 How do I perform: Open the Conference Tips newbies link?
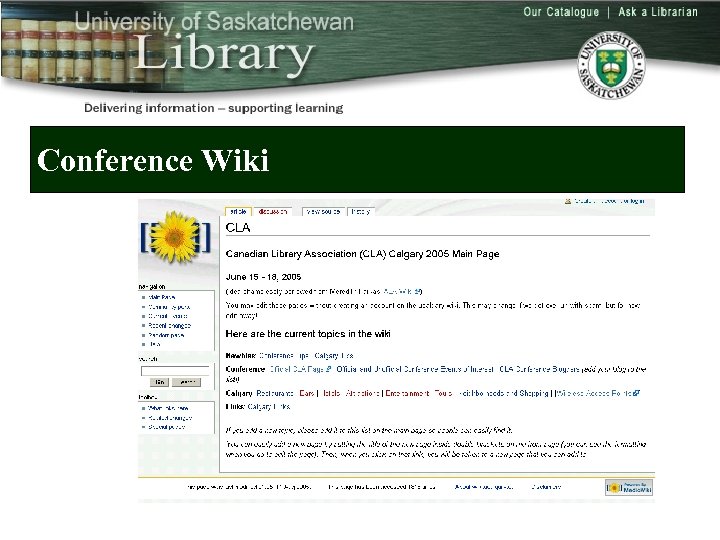pos(284,355)
